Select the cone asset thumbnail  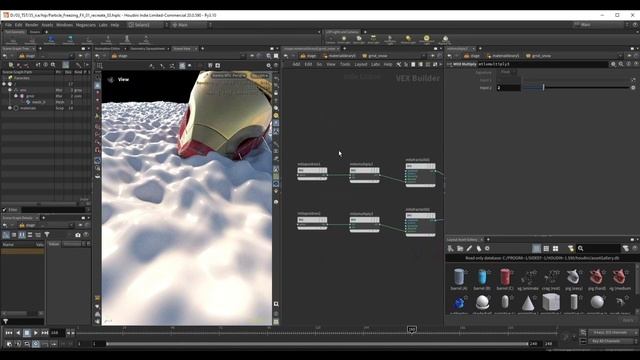528,304
